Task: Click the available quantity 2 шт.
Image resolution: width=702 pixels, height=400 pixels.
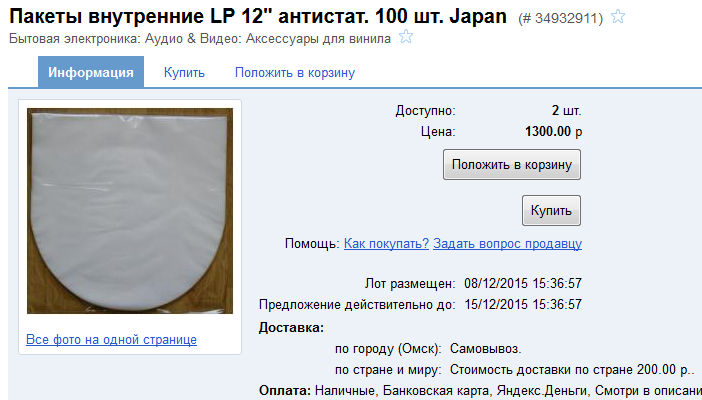Action: tap(566, 111)
